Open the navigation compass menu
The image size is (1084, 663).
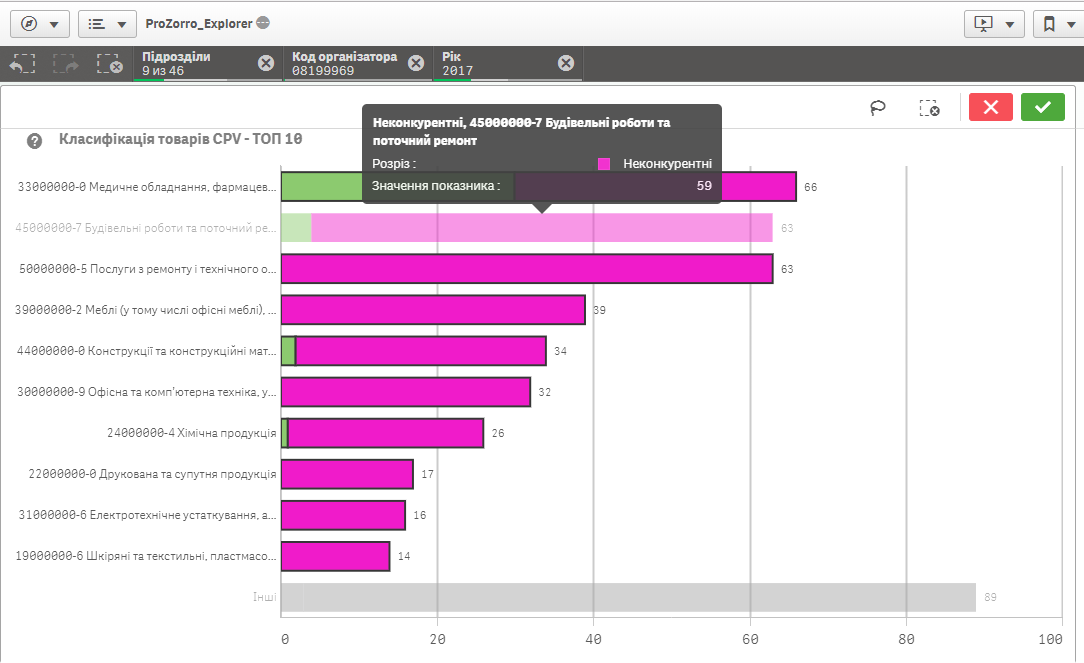(40, 24)
